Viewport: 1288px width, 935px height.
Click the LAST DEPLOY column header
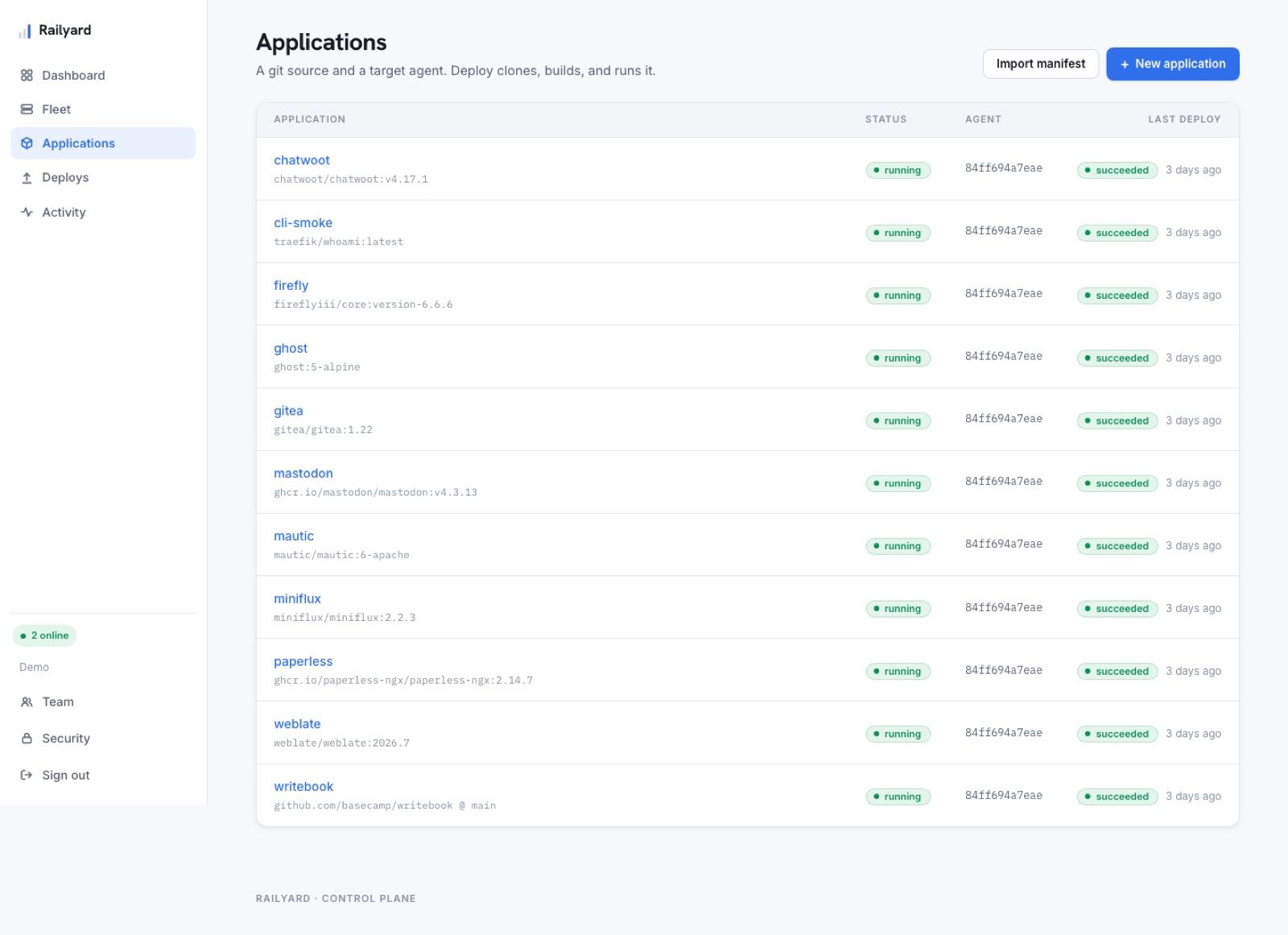(1184, 119)
